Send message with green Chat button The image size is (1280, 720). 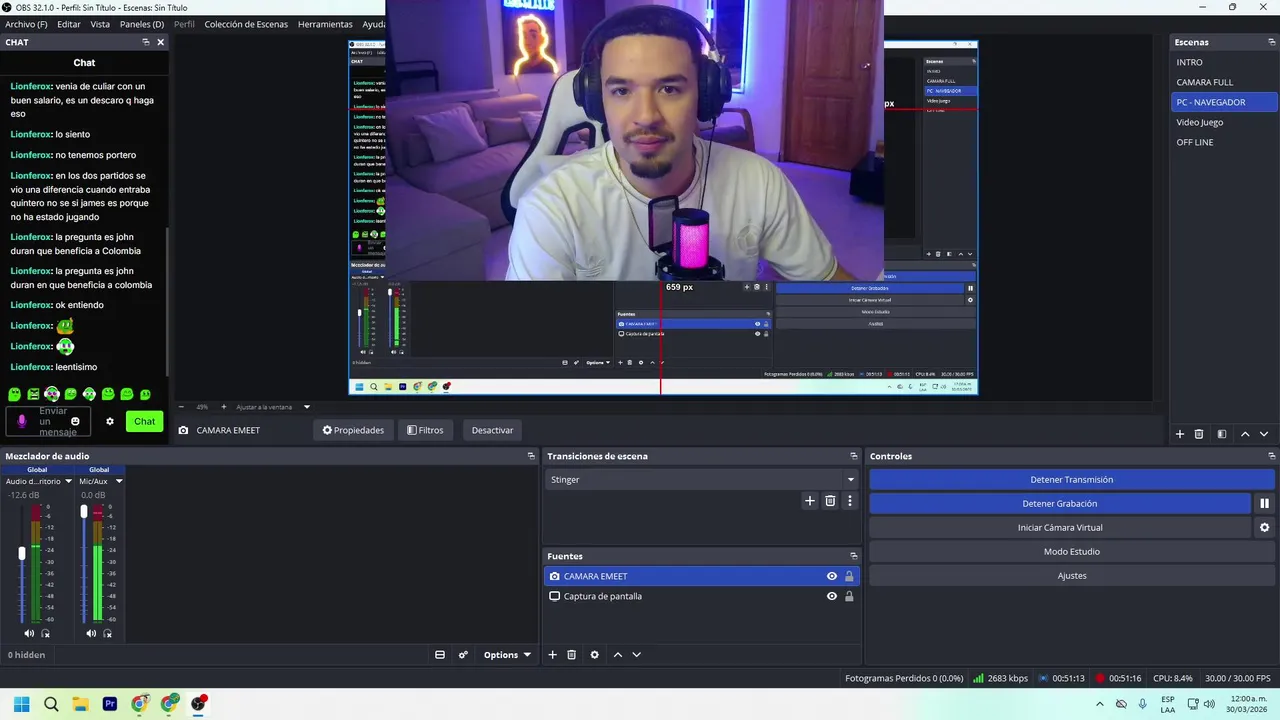(145, 422)
